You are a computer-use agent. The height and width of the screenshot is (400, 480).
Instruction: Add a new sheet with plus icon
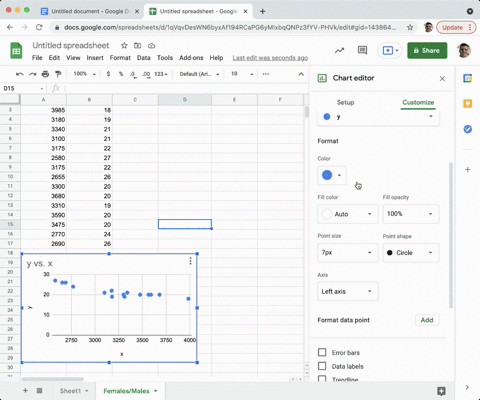click(x=25, y=390)
